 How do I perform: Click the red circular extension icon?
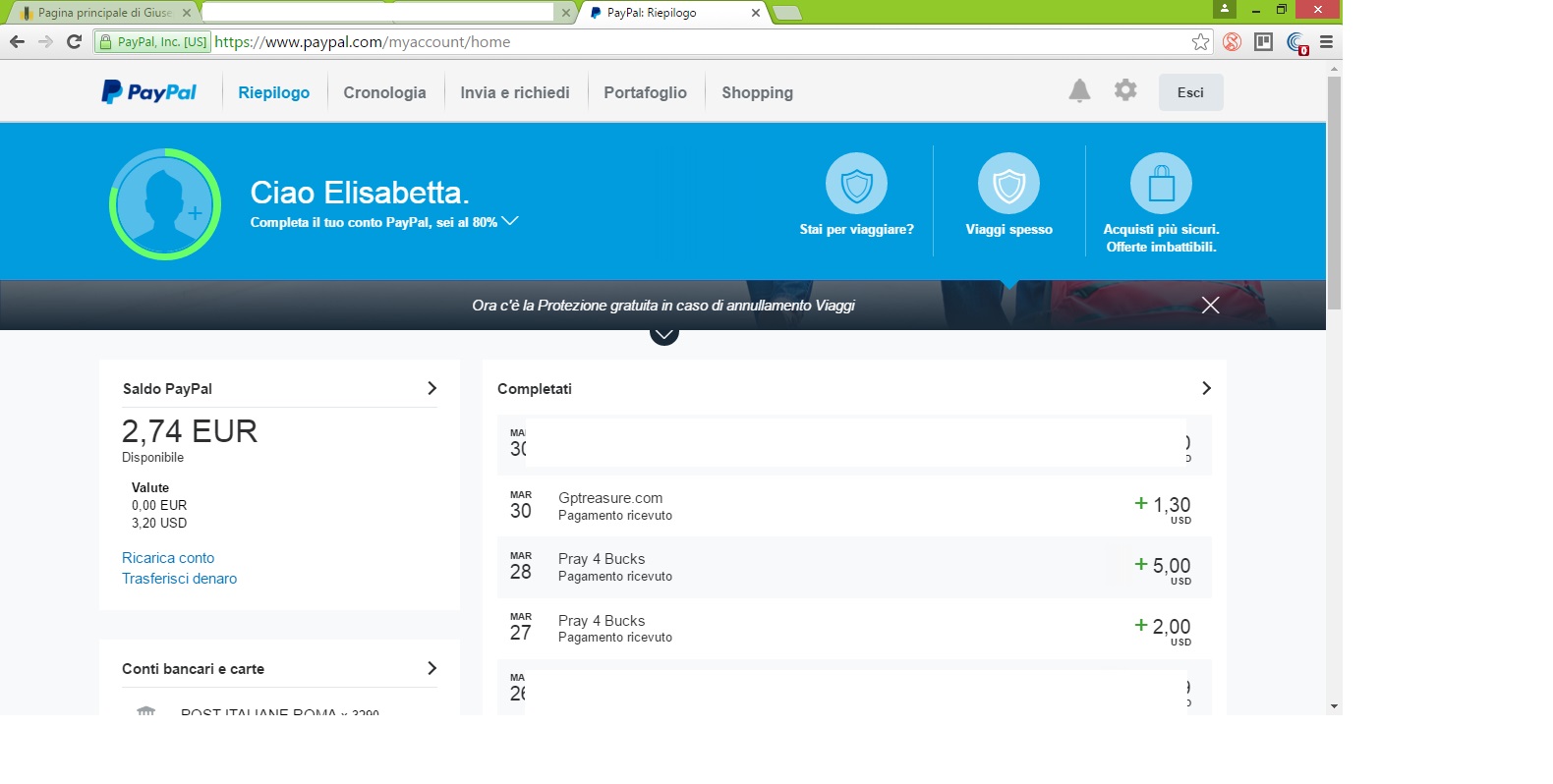click(x=1232, y=41)
